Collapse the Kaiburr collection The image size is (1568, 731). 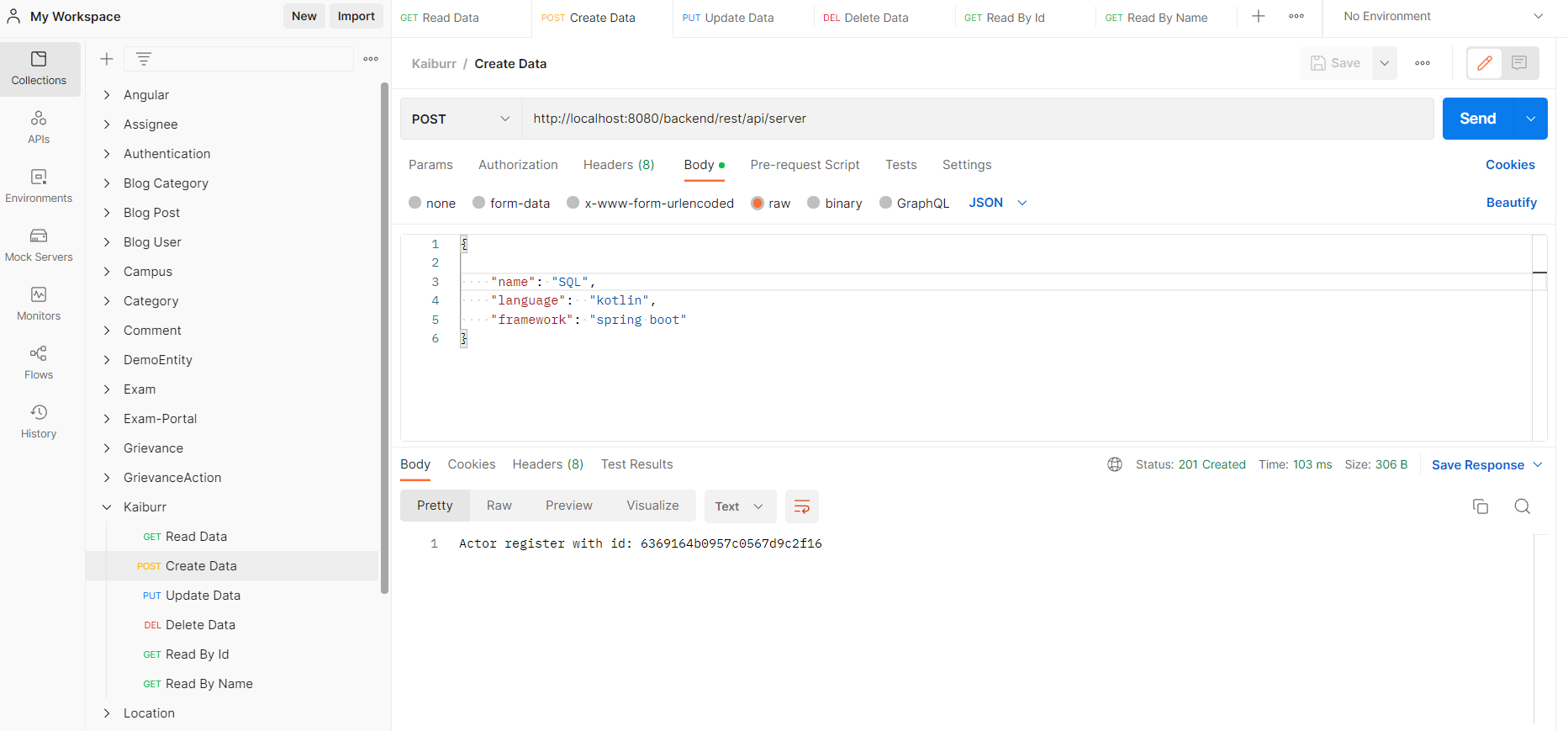(x=107, y=507)
